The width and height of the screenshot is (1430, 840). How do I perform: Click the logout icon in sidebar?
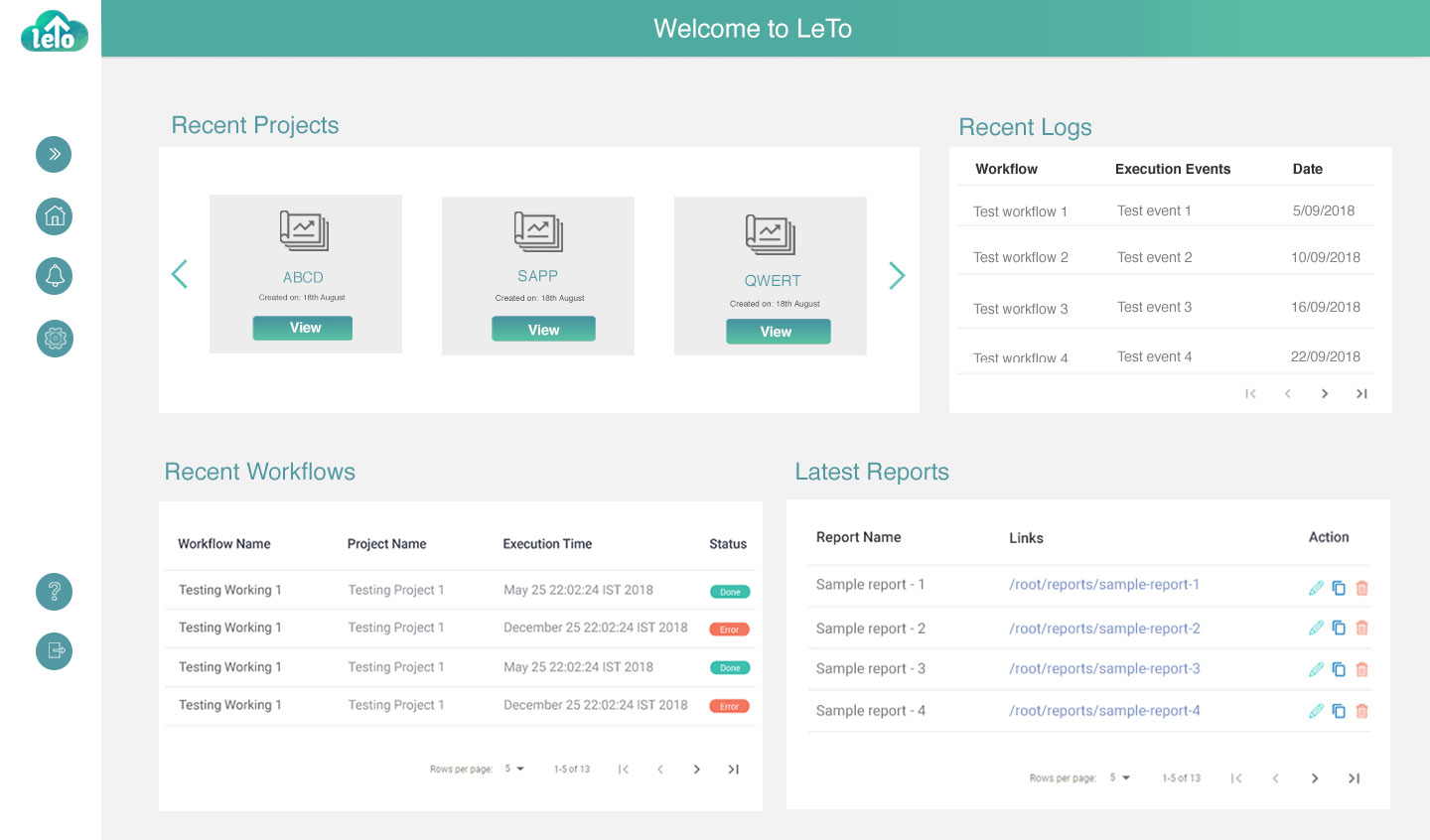[55, 651]
